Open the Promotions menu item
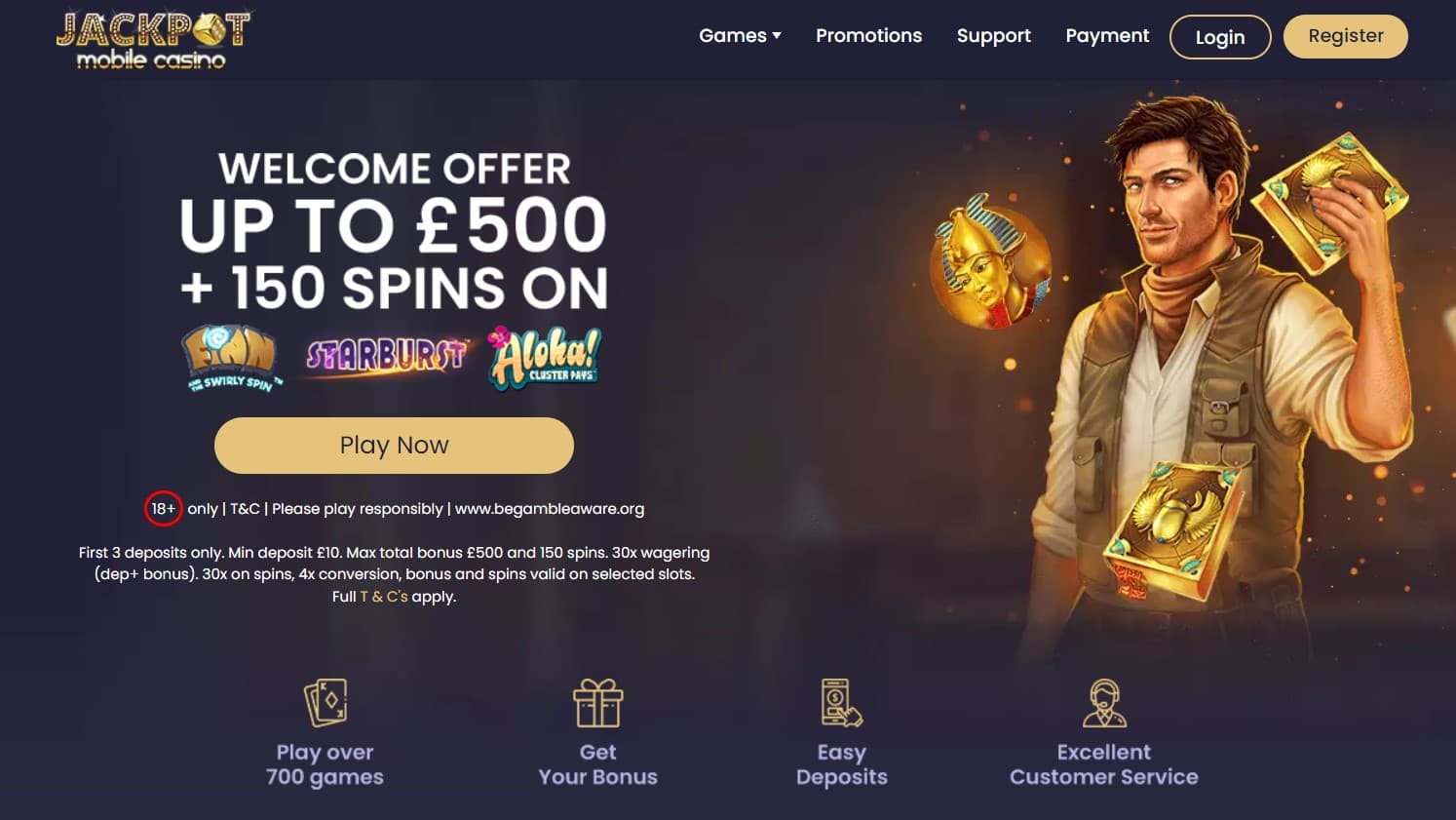1456x820 pixels. click(x=868, y=36)
